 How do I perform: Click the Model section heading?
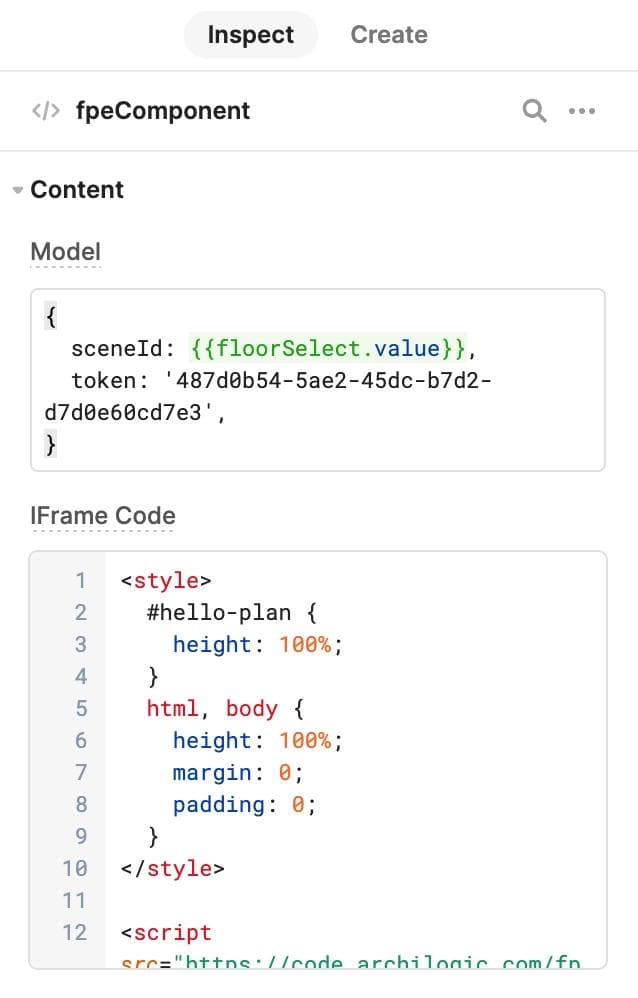[65, 251]
